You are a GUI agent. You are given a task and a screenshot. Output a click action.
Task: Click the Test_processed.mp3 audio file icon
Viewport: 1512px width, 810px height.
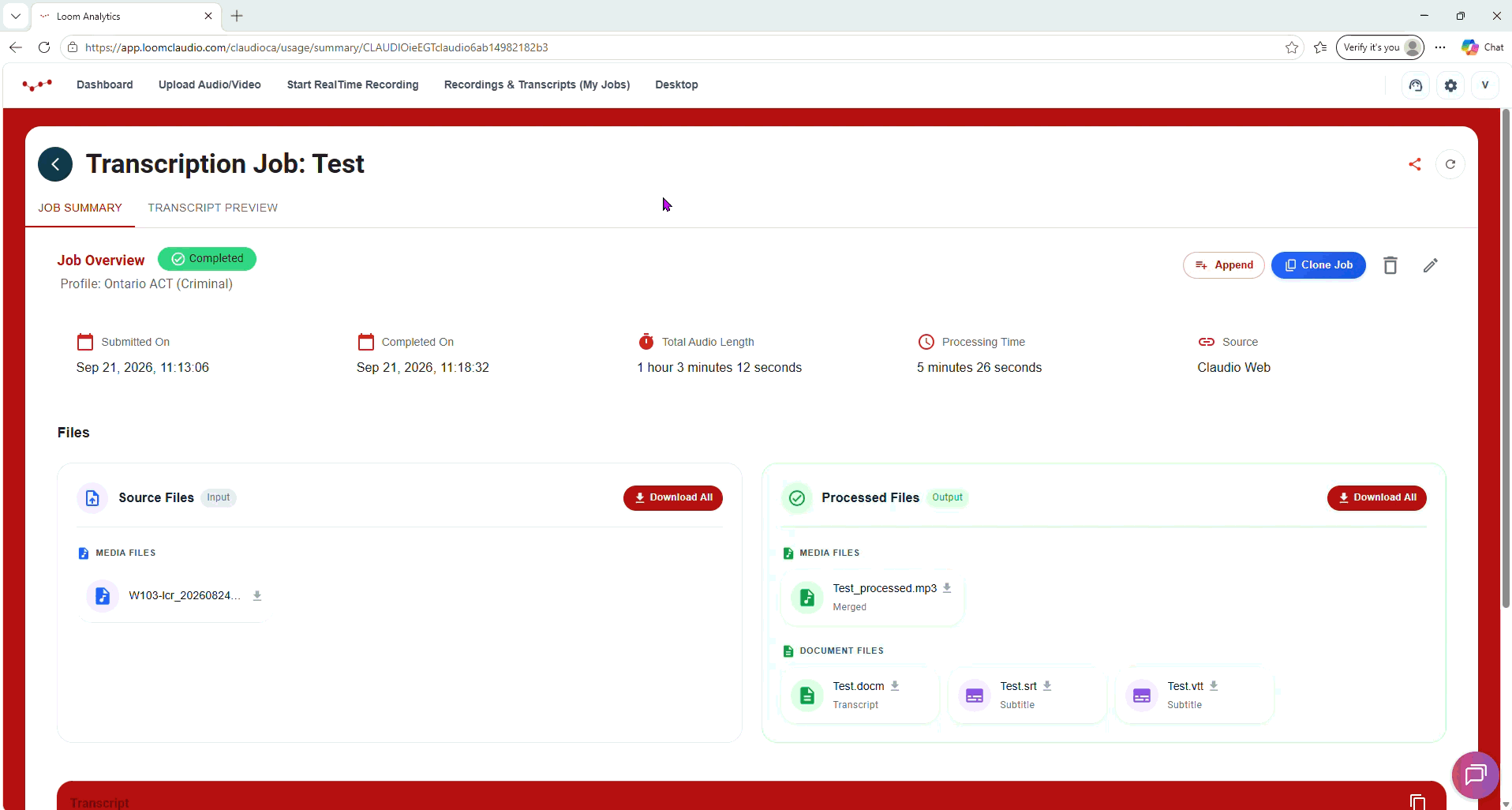(807, 598)
